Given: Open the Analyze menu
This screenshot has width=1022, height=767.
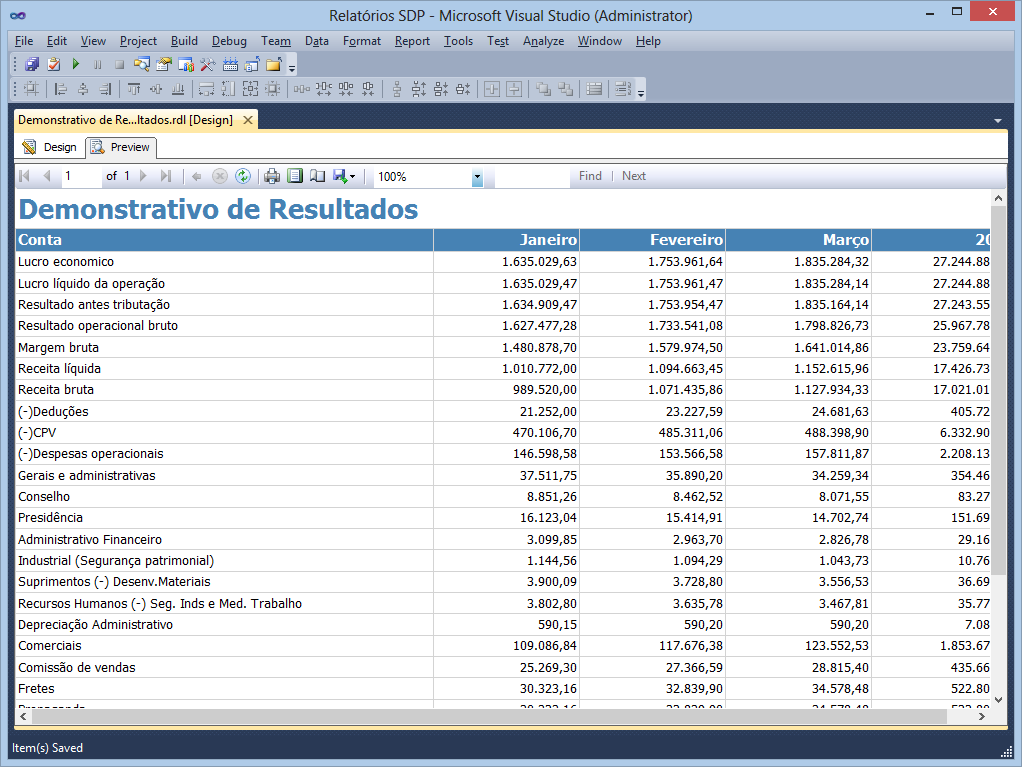Looking at the screenshot, I should pos(544,41).
